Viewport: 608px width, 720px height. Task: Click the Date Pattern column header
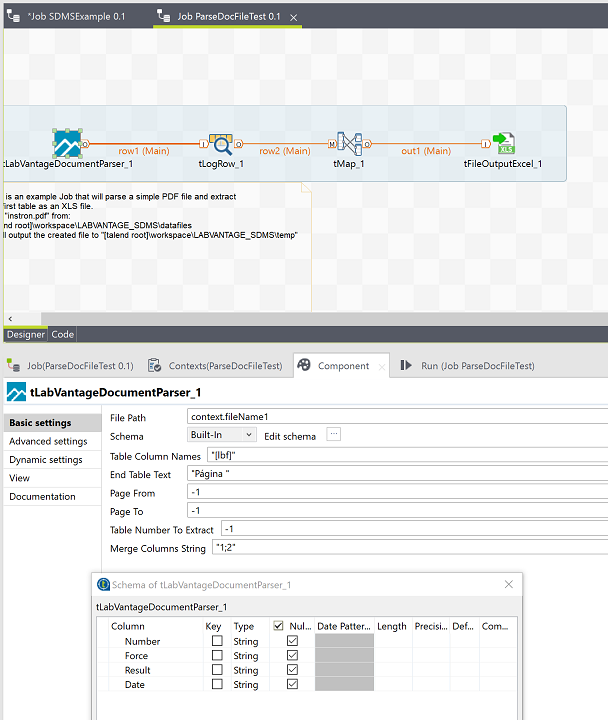tap(344, 626)
